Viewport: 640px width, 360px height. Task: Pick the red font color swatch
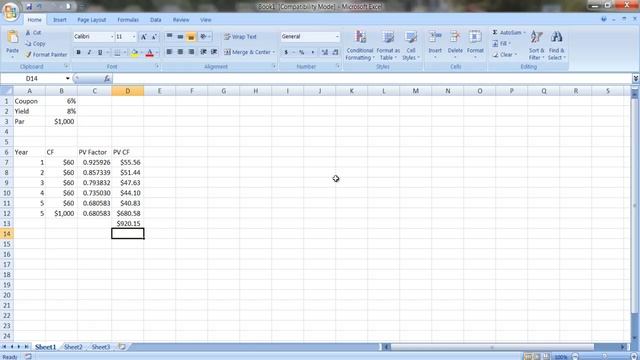coord(149,53)
